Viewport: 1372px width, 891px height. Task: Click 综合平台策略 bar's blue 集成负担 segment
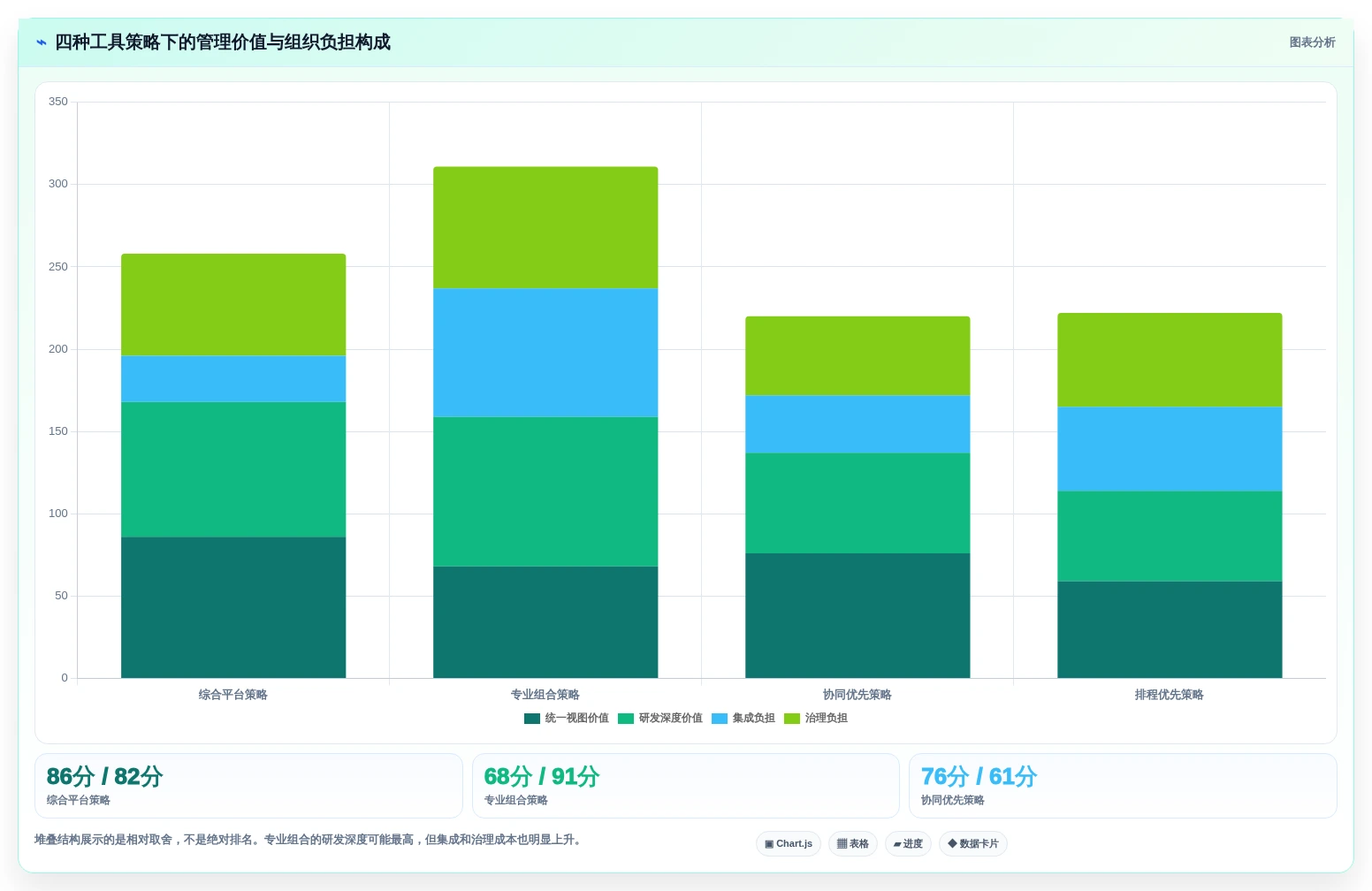233,379
